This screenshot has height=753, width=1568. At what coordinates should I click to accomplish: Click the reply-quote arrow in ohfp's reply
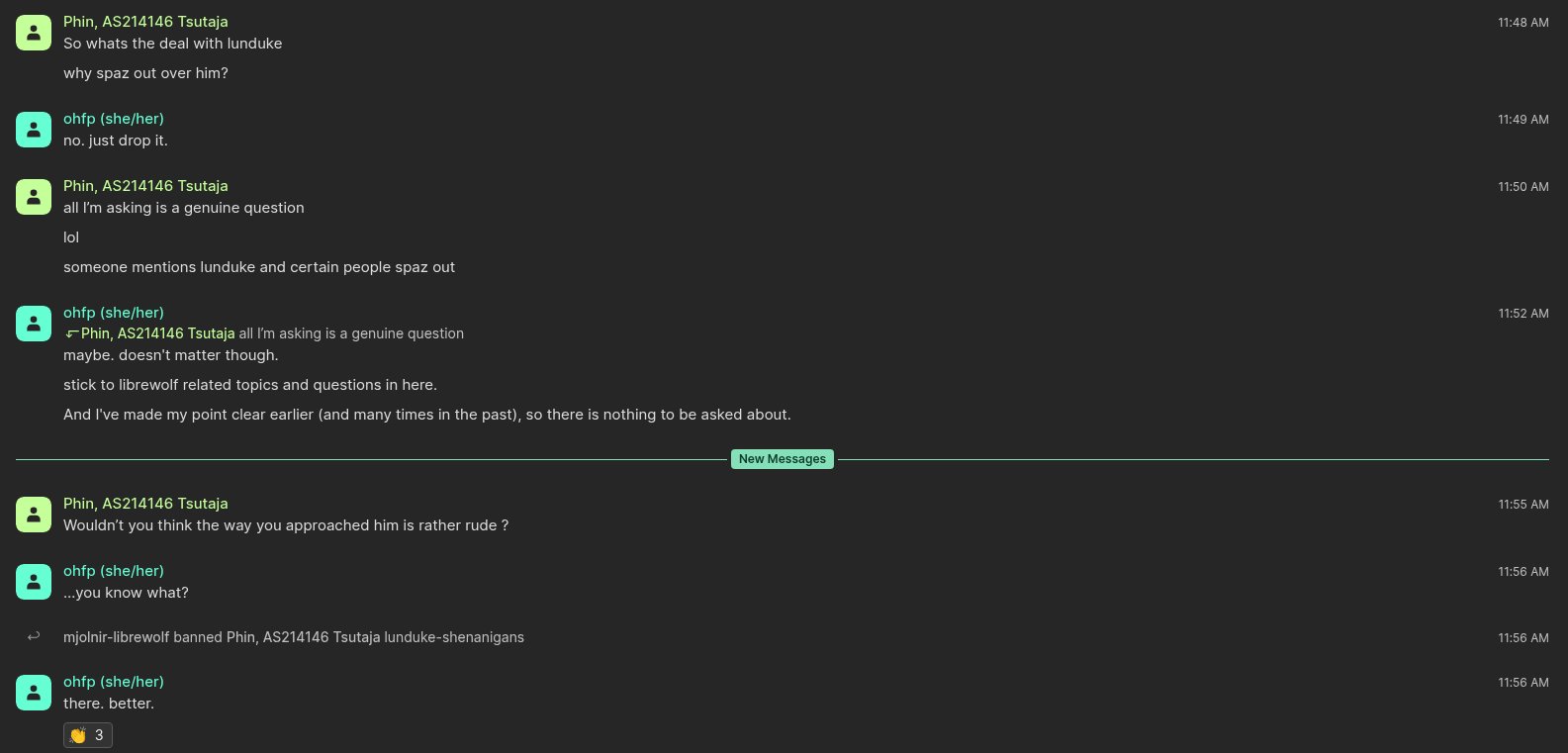(x=71, y=333)
